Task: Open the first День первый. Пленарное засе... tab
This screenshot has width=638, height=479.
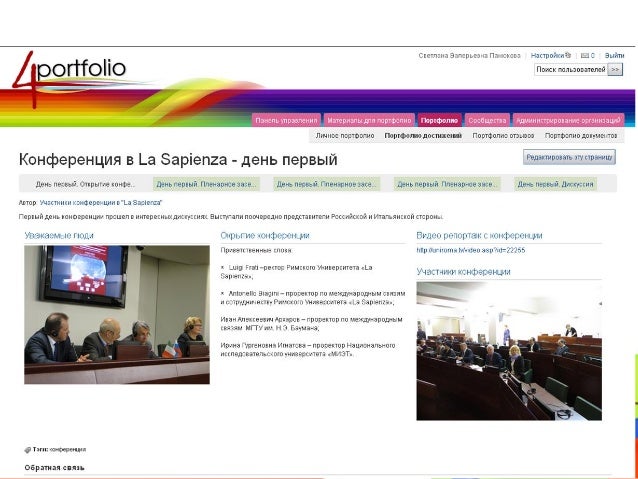Action: pyautogui.click(x=206, y=184)
